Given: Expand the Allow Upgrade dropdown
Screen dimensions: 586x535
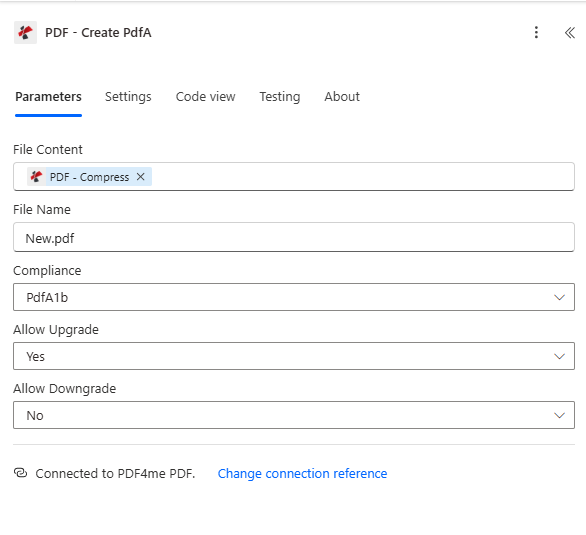Looking at the screenshot, I should [x=294, y=356].
